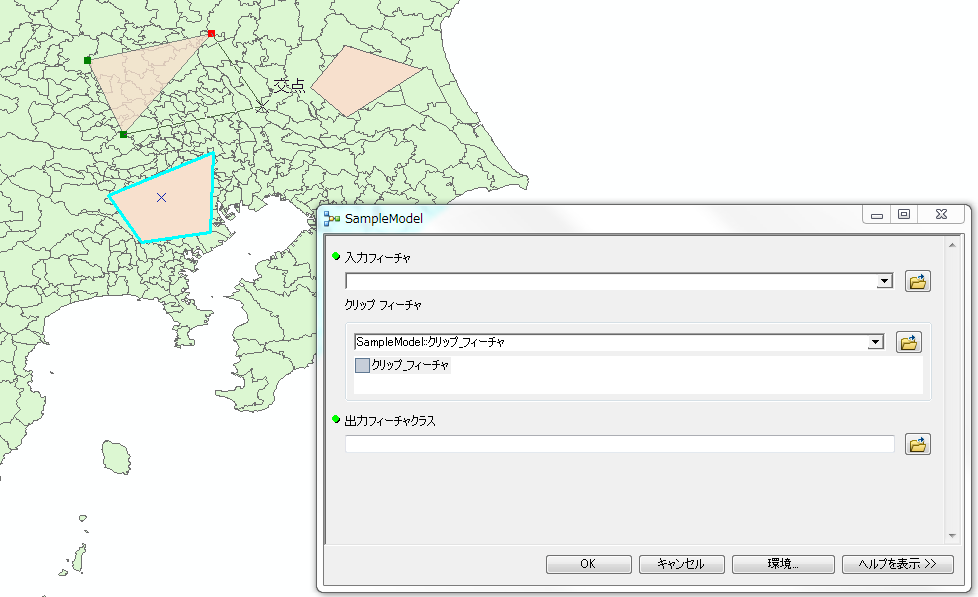Click the 入力フィーチャ parameter label
This screenshot has height=597, width=978.
[377, 258]
